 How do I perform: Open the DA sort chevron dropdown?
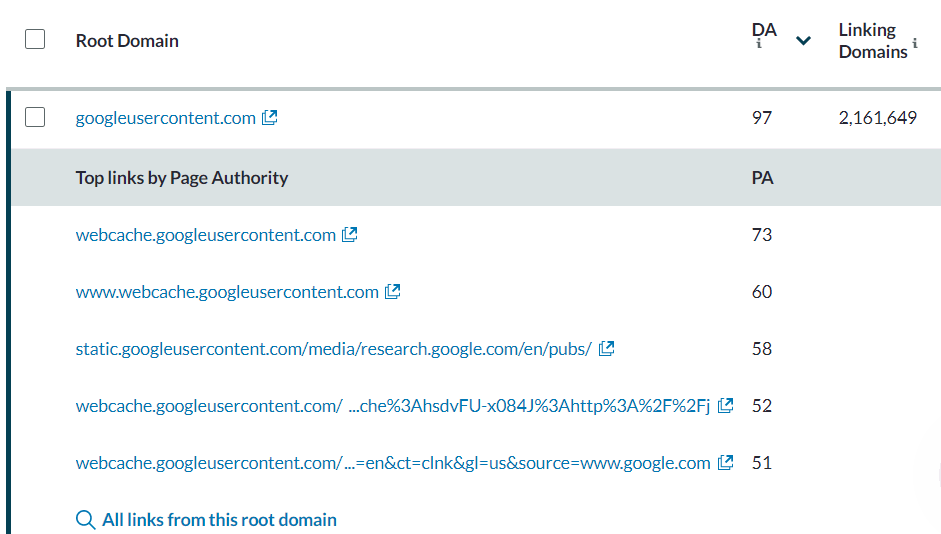click(x=802, y=41)
